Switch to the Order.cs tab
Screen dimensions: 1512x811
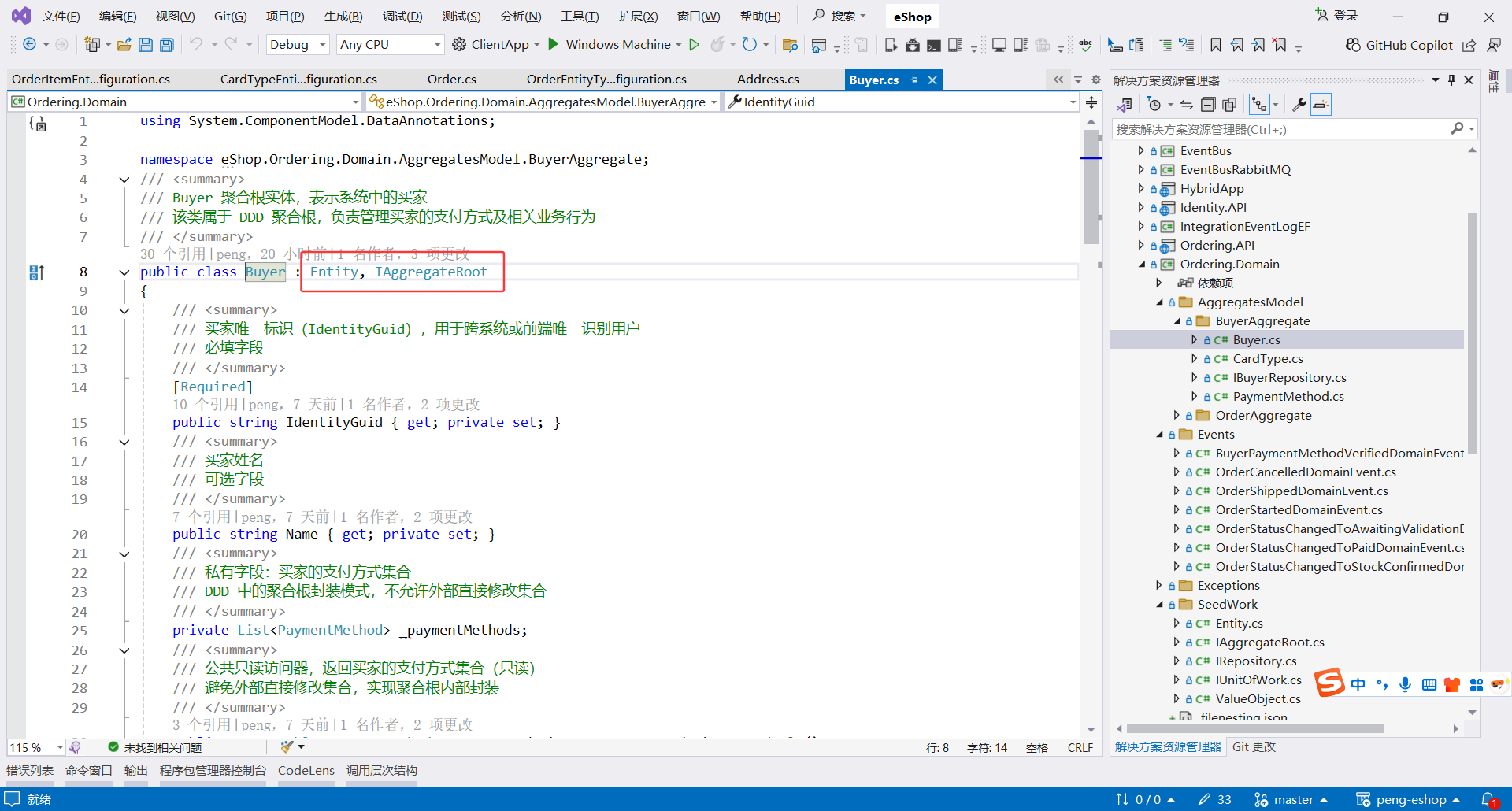(452, 80)
